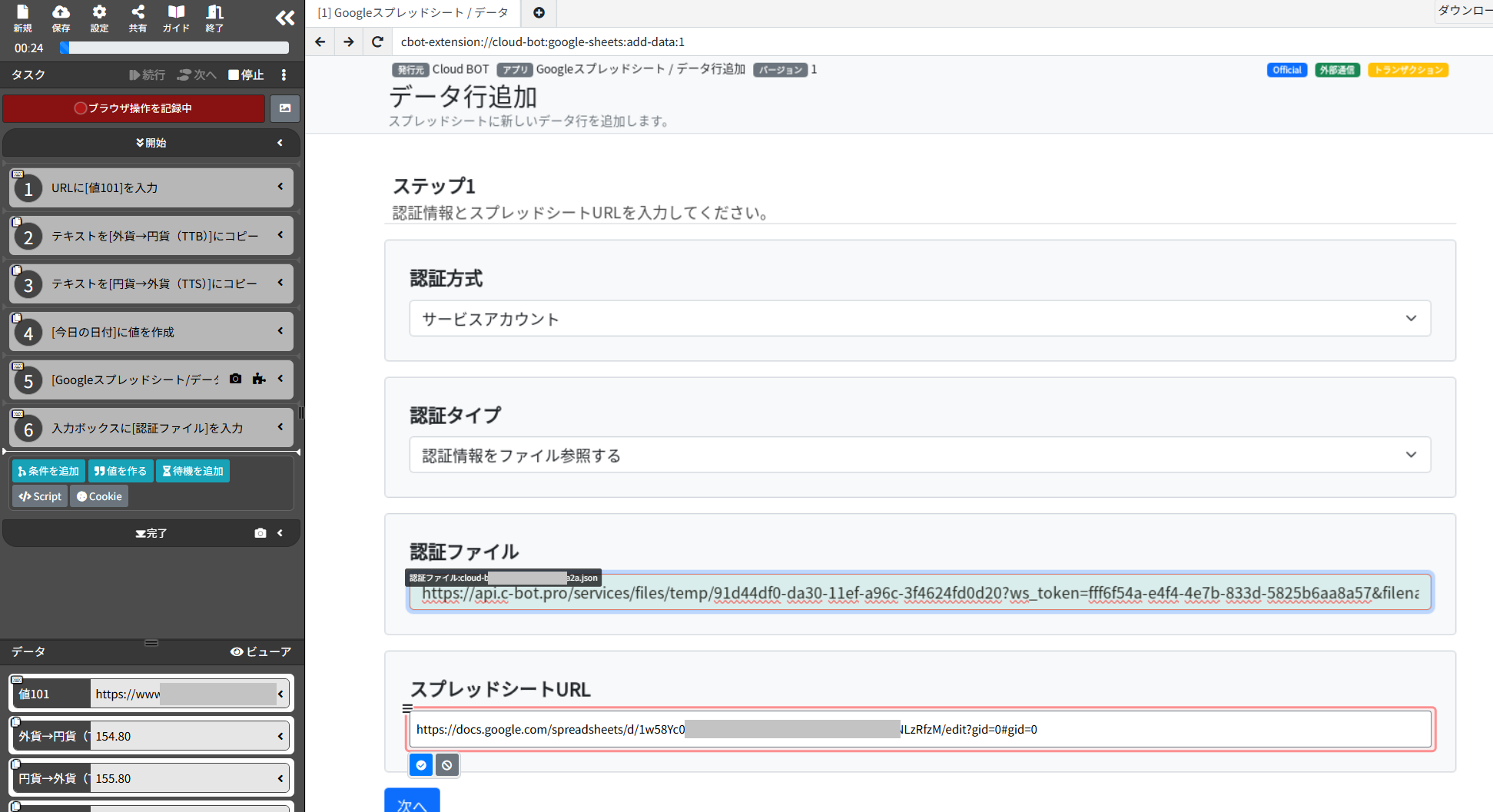Collapse step 6 入力ボックス with its chevron

(x=280, y=428)
